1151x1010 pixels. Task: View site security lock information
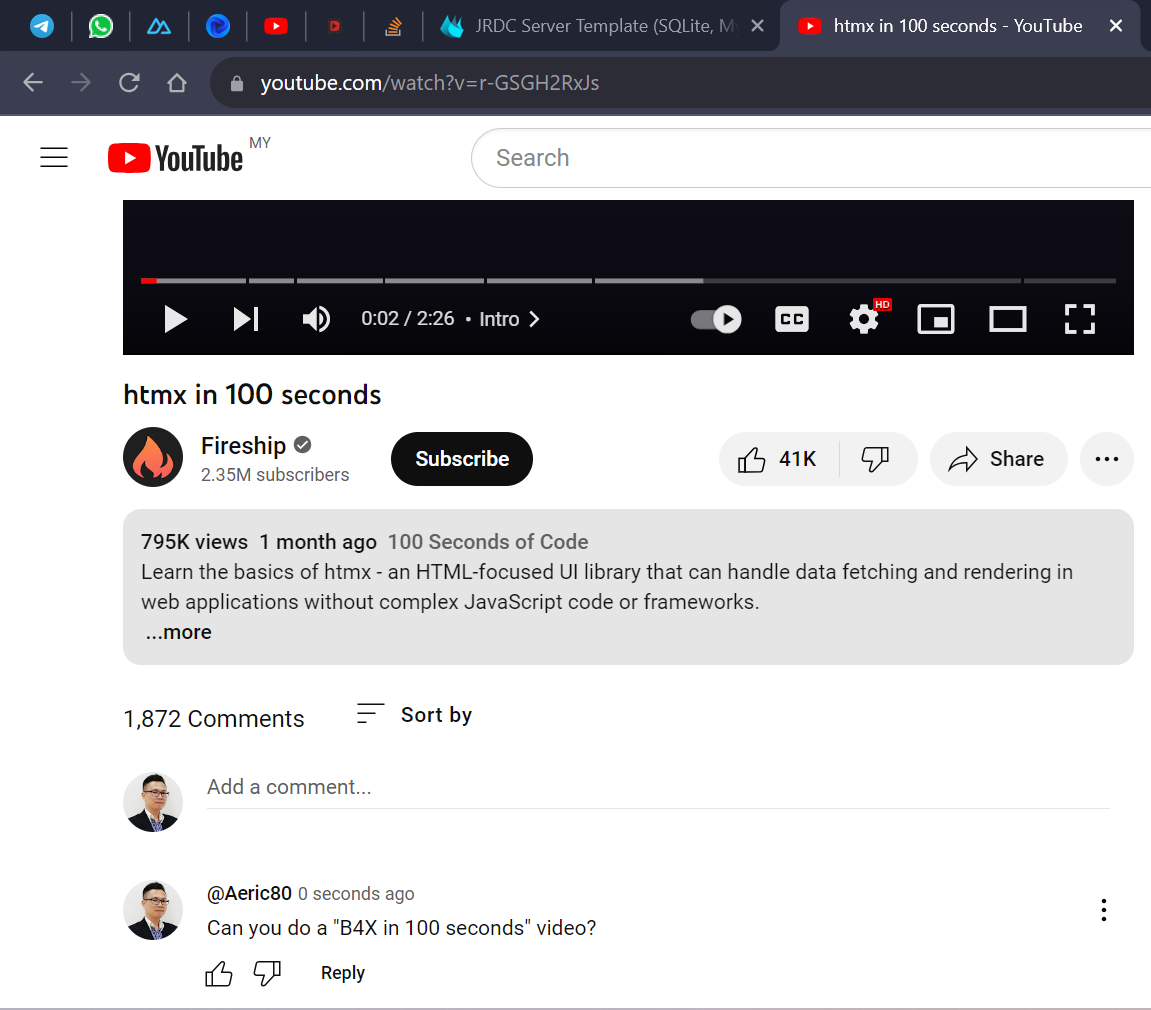[236, 84]
